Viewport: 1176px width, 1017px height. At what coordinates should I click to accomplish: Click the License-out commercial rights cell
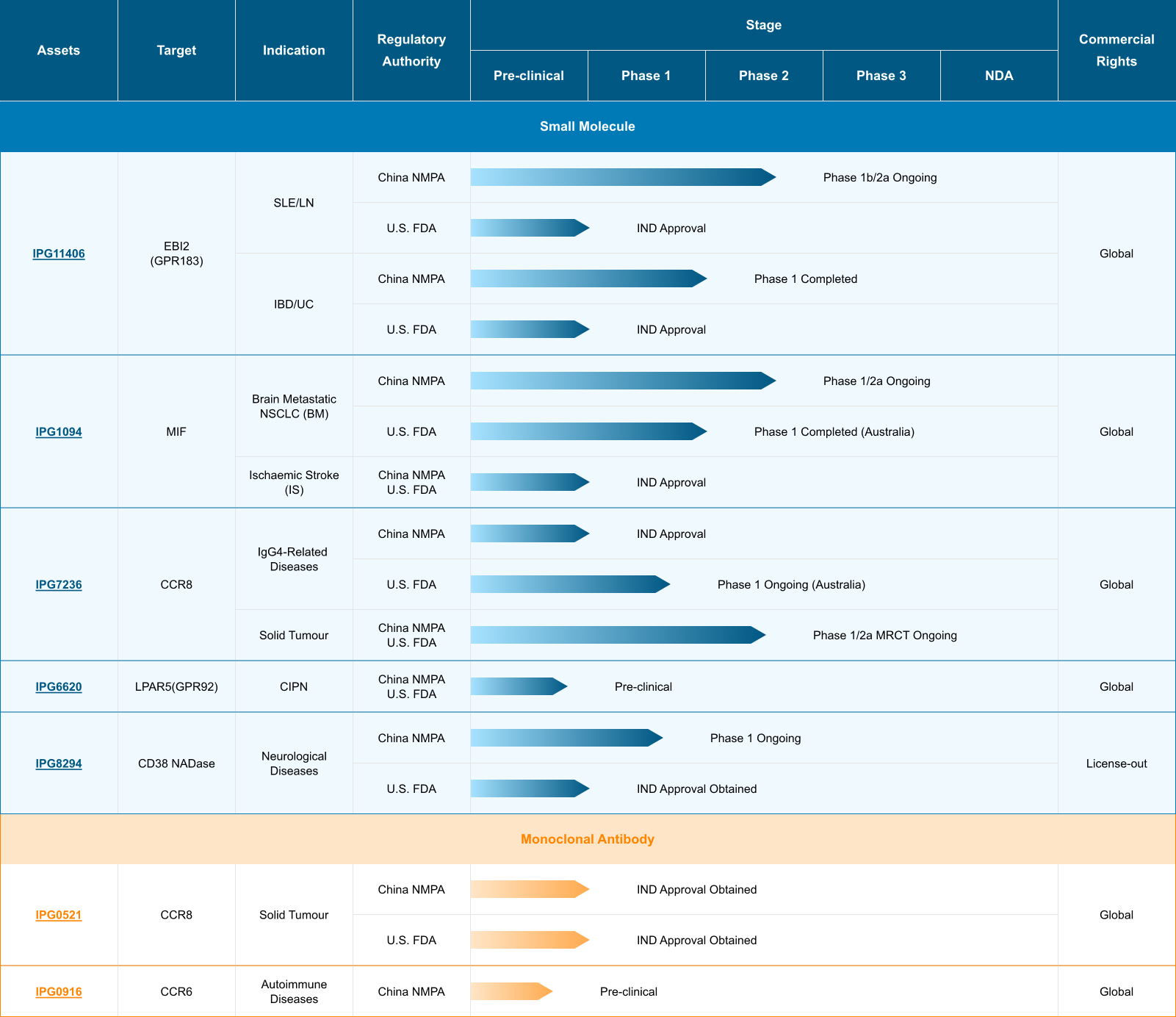click(1117, 763)
